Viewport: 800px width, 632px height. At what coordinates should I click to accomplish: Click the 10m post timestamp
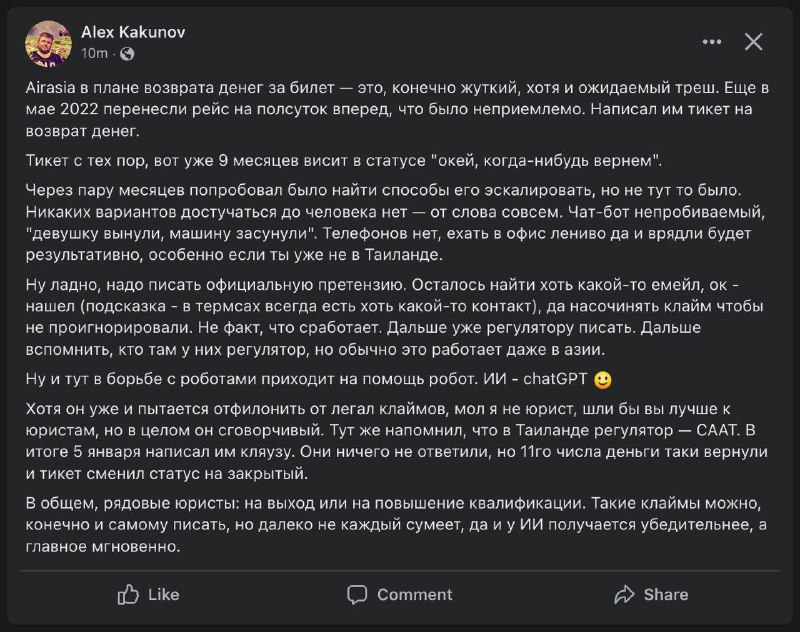[x=94, y=53]
